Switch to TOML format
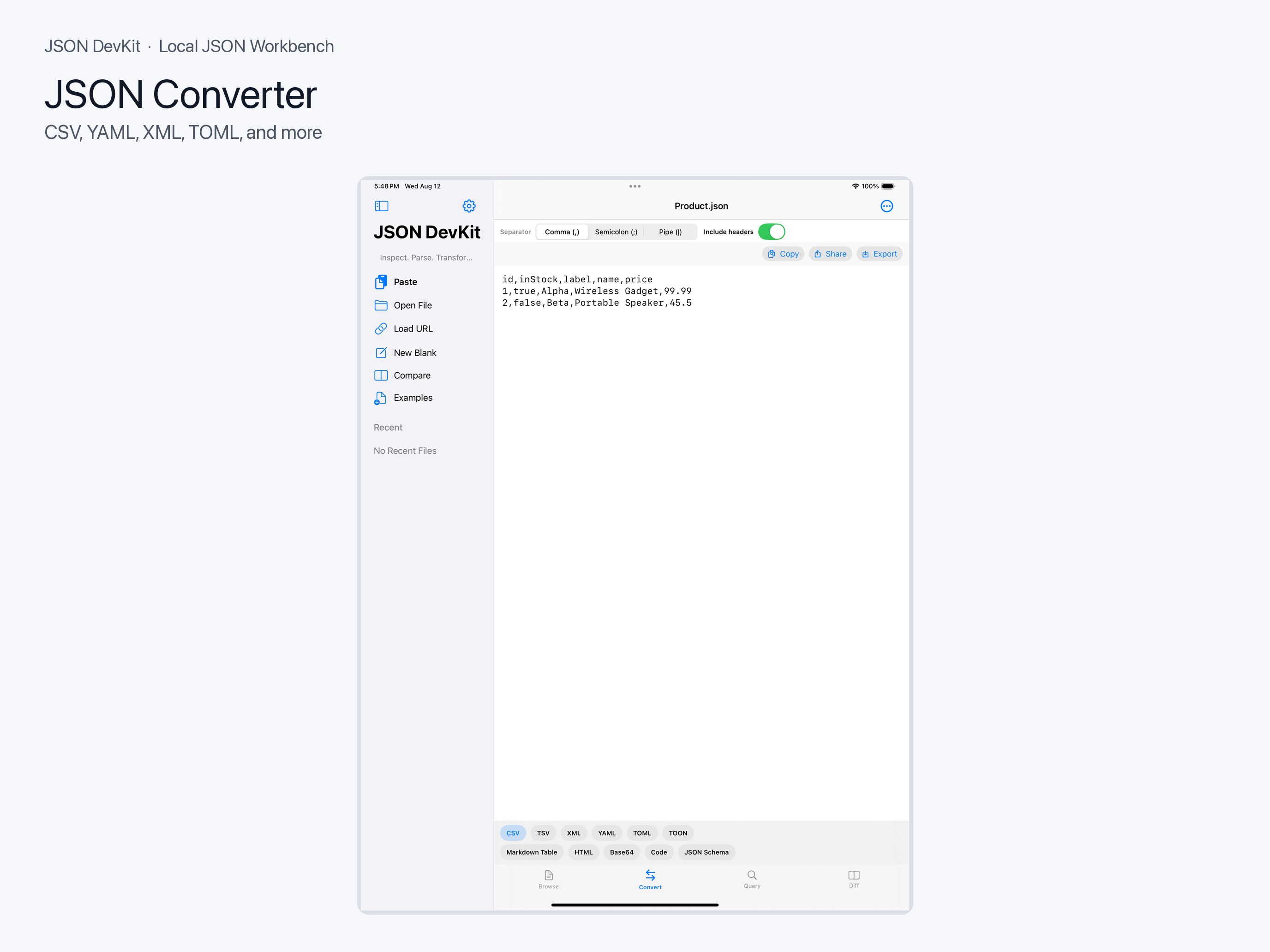 coord(642,833)
